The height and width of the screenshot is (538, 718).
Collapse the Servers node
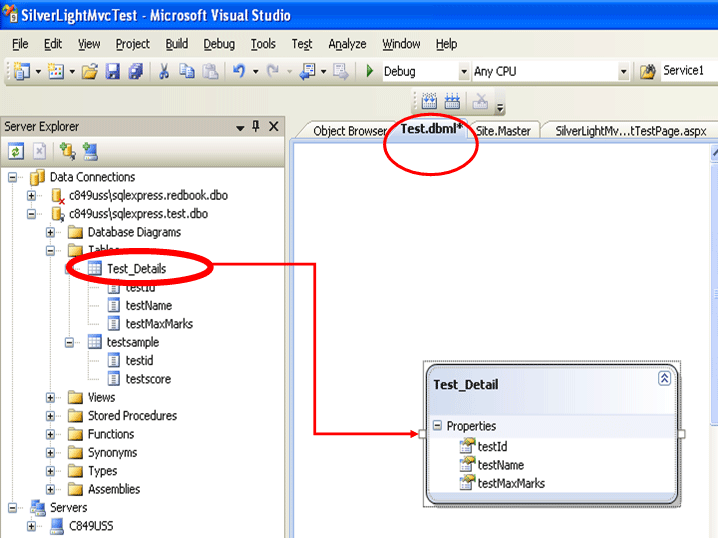click(12, 507)
